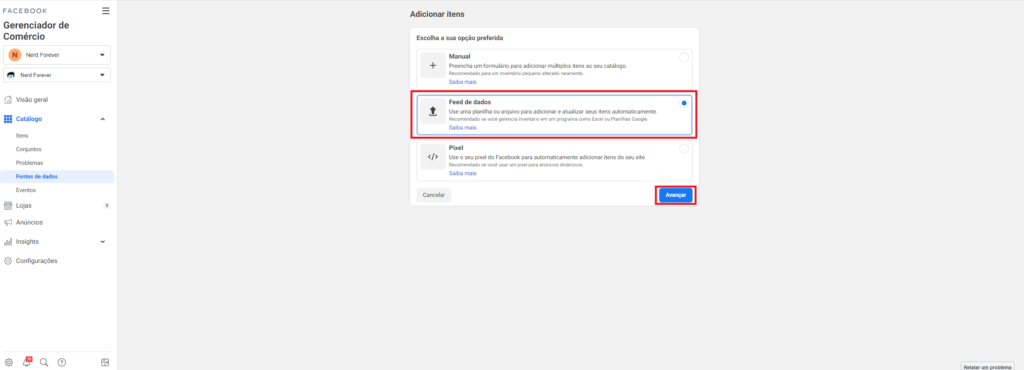Open the help question mark icon
Screen dimensions: 1024x370
click(x=62, y=362)
